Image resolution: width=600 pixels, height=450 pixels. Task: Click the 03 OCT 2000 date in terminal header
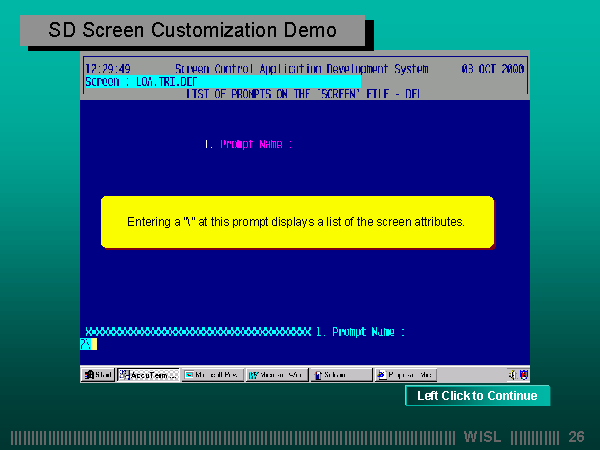point(492,69)
